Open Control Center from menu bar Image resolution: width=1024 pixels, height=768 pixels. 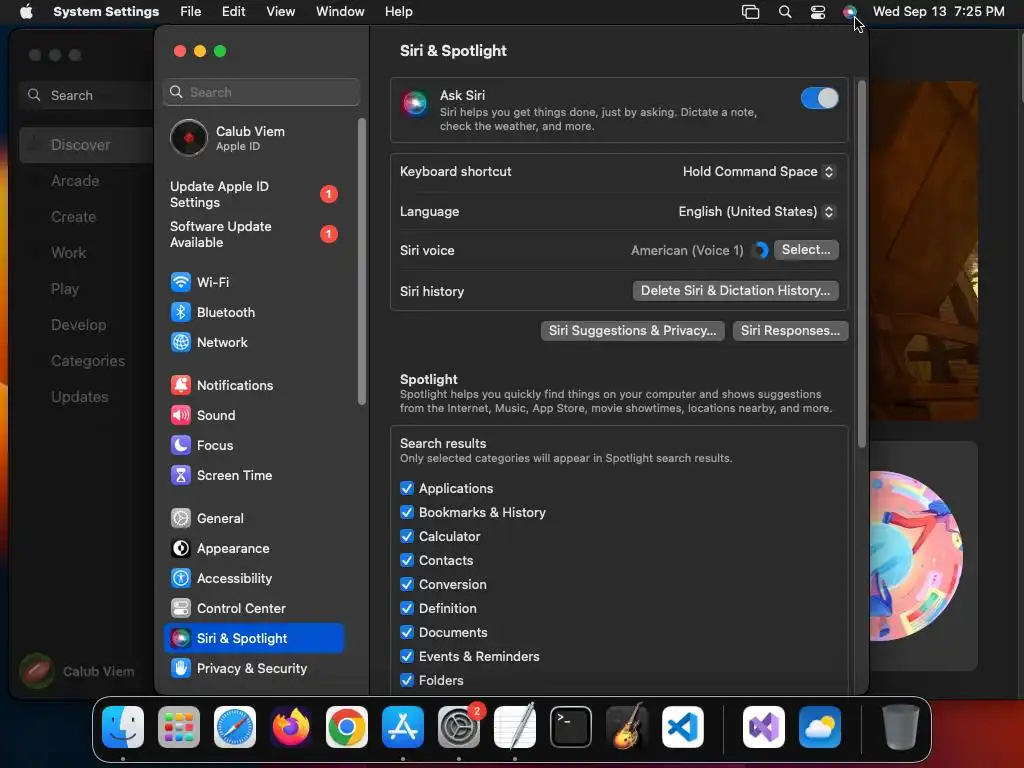coord(818,12)
